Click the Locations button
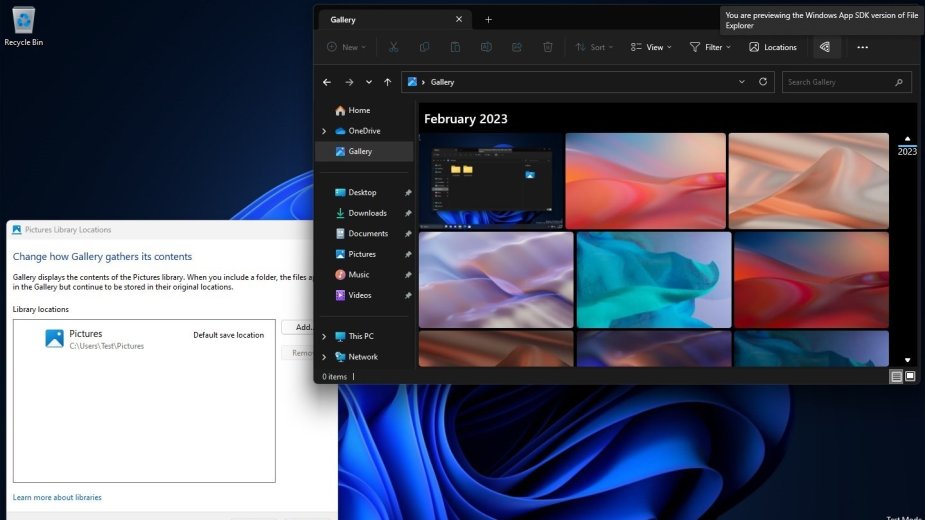The image size is (925, 520). (773, 47)
